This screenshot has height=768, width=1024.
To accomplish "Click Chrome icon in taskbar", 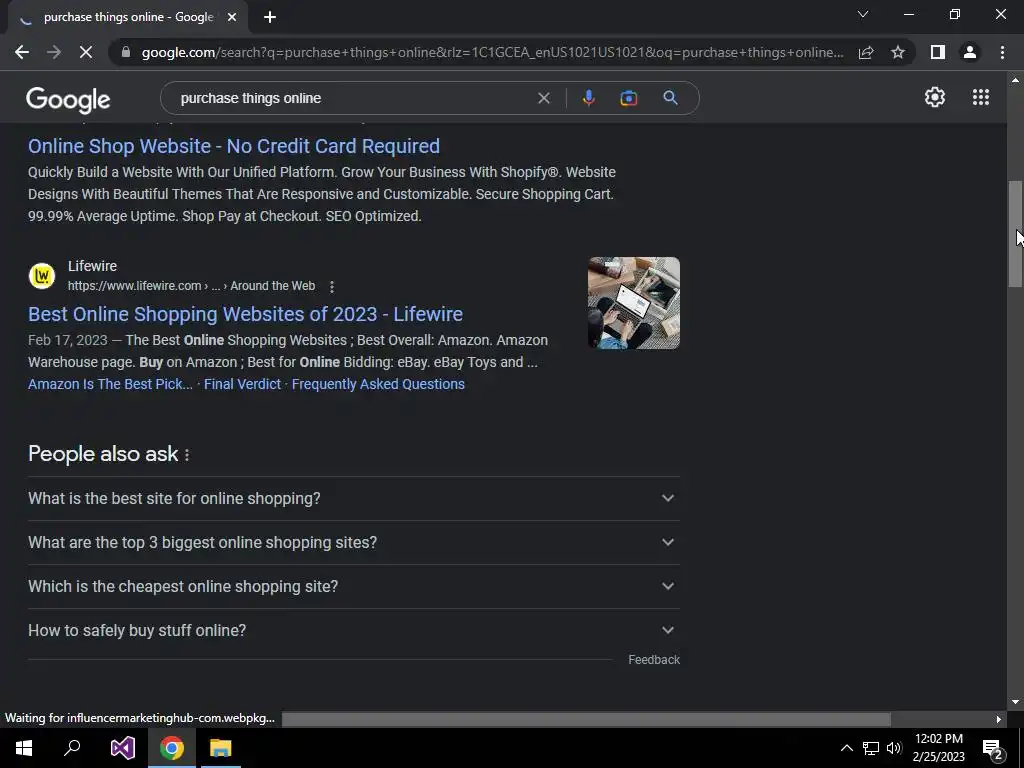I will point(172,748).
